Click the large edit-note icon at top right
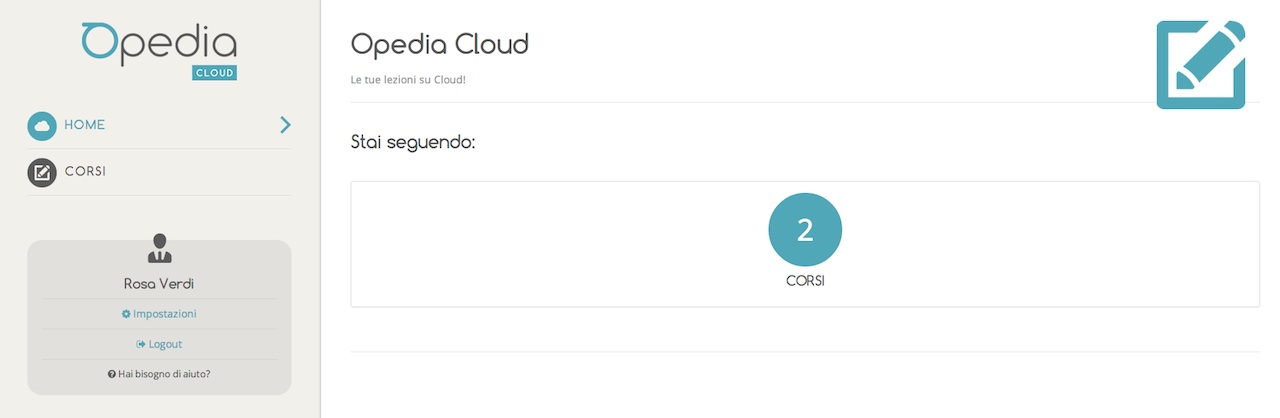1280x418 pixels. pyautogui.click(x=1201, y=64)
